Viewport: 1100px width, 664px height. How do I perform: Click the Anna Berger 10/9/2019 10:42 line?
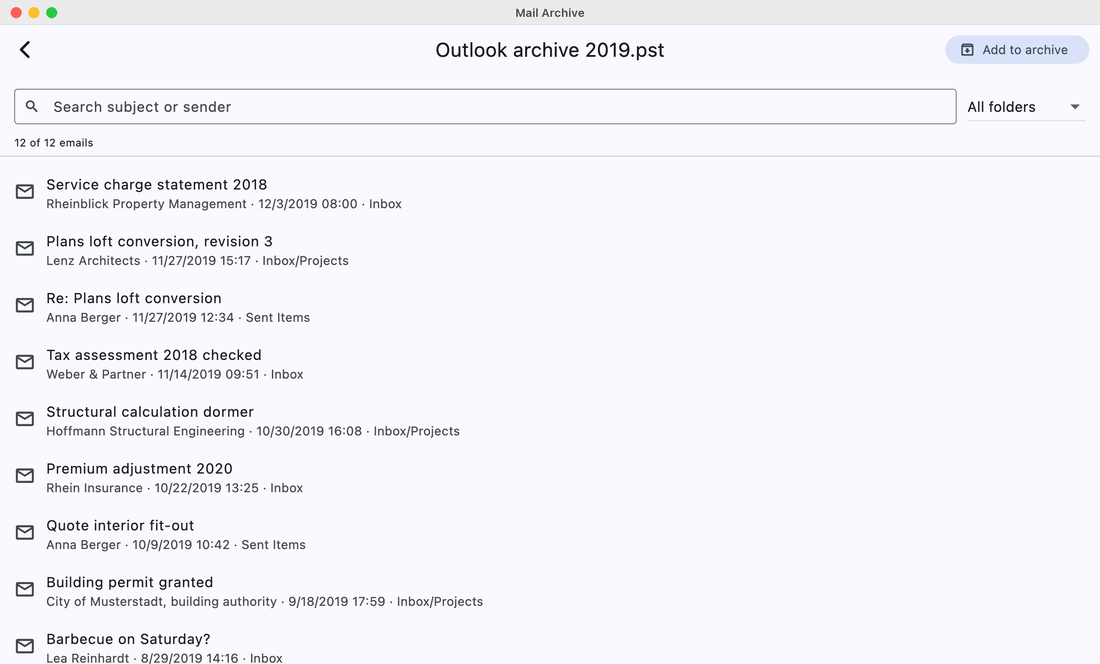coord(176,545)
